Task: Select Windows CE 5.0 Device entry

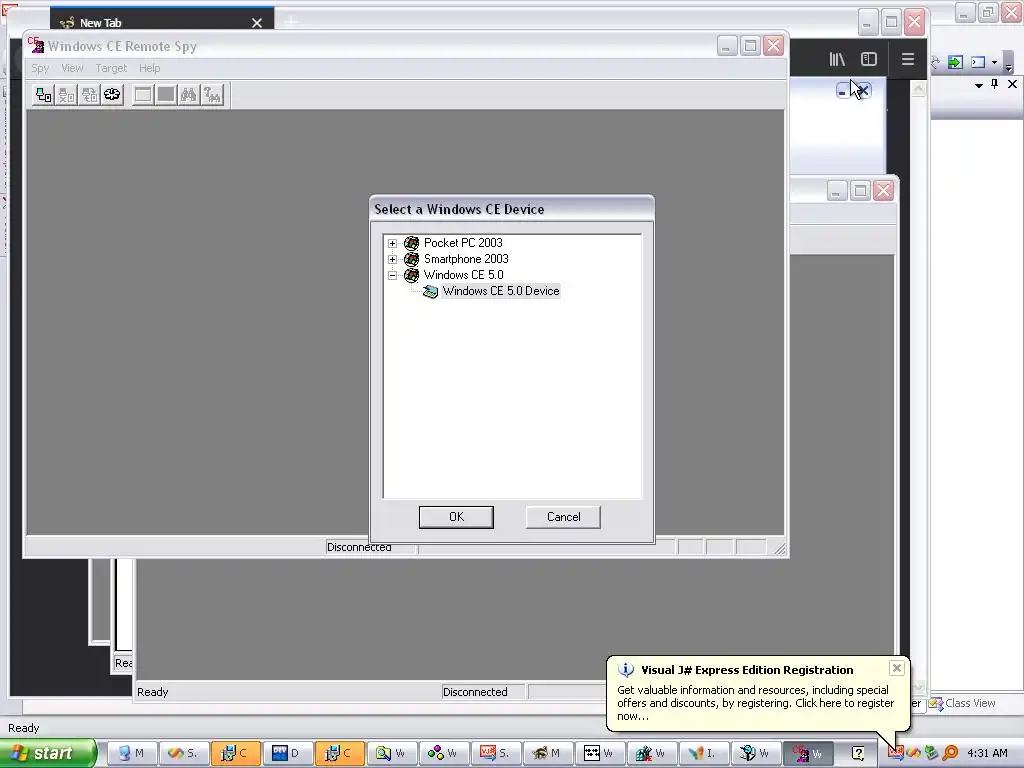Action: pyautogui.click(x=500, y=291)
